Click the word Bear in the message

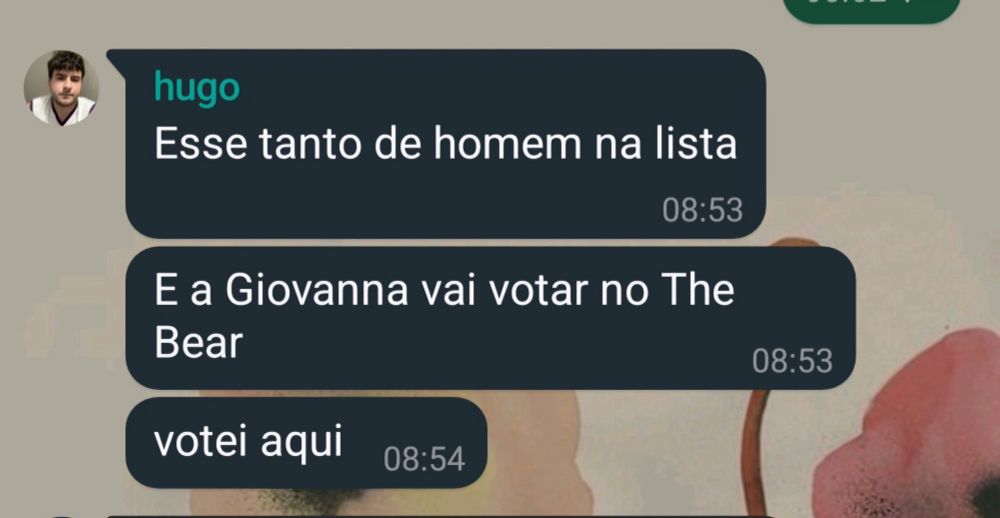[198, 344]
